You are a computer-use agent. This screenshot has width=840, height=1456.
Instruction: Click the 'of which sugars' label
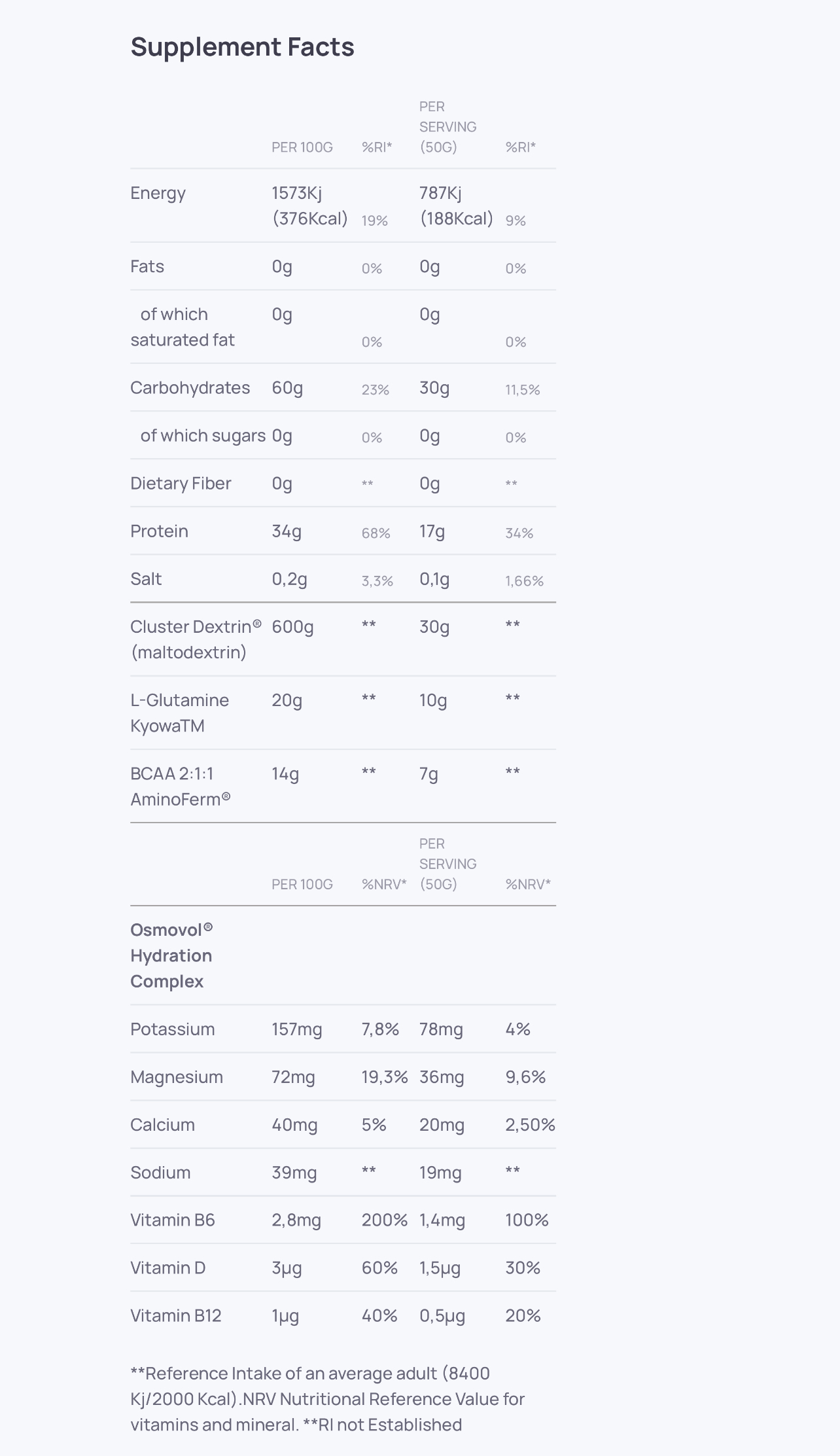[203, 436]
